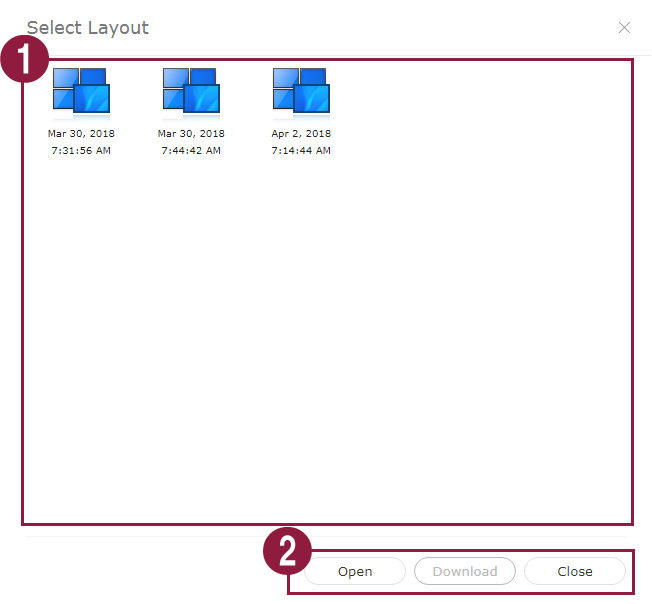Click the '7:44:42 AM' time label
The image size is (652, 604).
click(191, 151)
